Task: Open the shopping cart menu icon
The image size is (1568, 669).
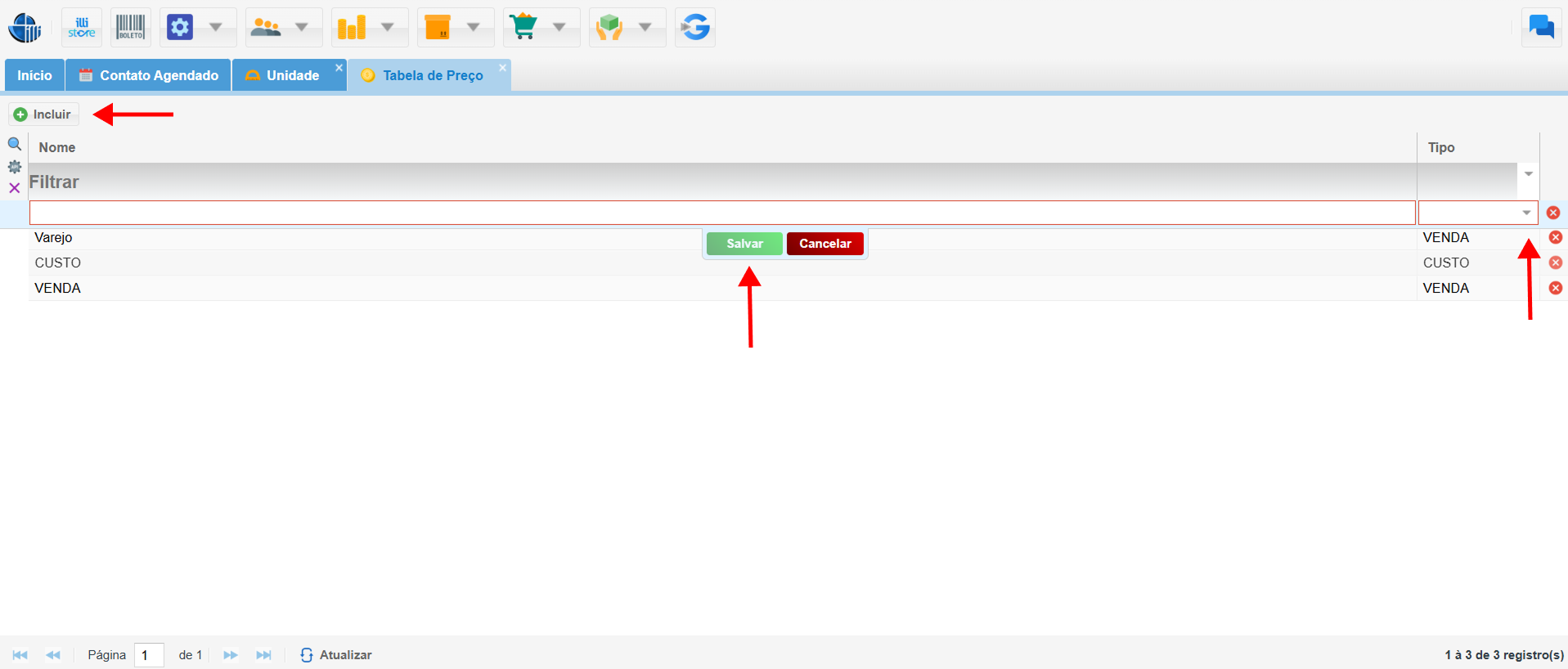Action: click(x=523, y=28)
